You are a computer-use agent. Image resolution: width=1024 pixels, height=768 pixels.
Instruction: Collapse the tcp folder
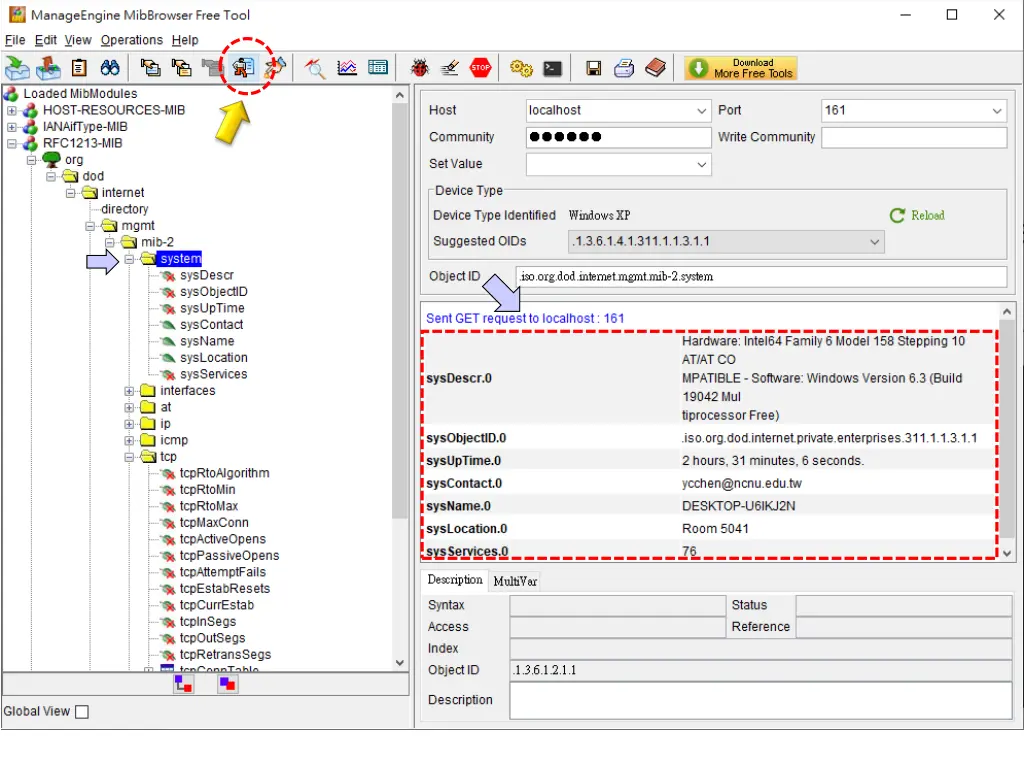[129, 457]
